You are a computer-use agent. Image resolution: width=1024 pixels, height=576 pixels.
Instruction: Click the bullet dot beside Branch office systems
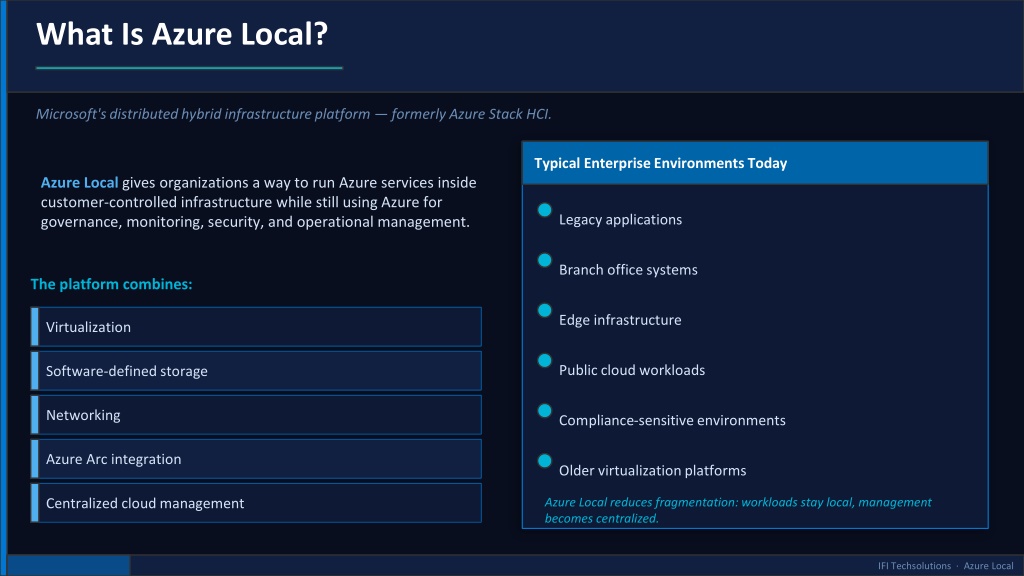tap(545, 261)
